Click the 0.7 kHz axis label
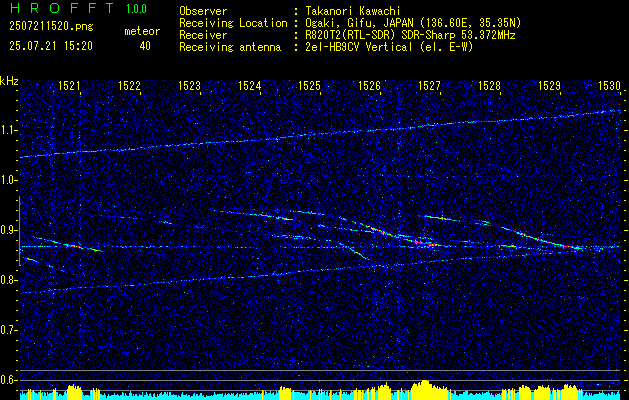The width and height of the screenshot is (629, 400). (9, 330)
